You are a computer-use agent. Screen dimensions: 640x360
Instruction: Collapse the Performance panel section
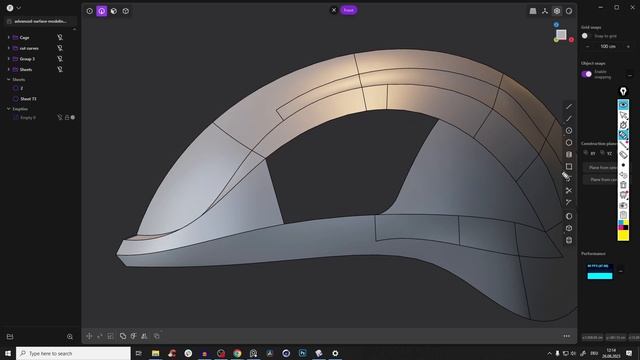tap(621, 271)
